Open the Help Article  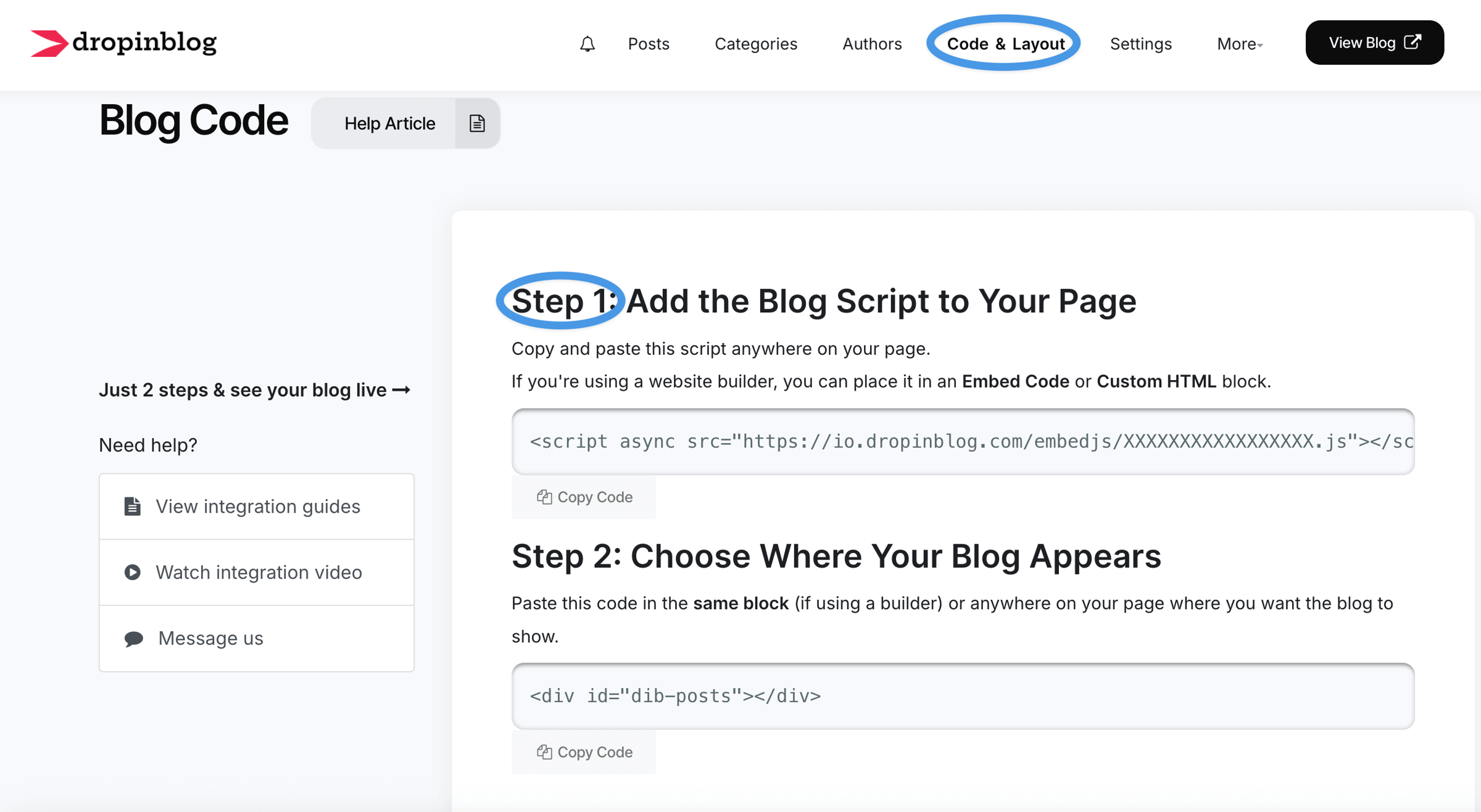pos(389,123)
